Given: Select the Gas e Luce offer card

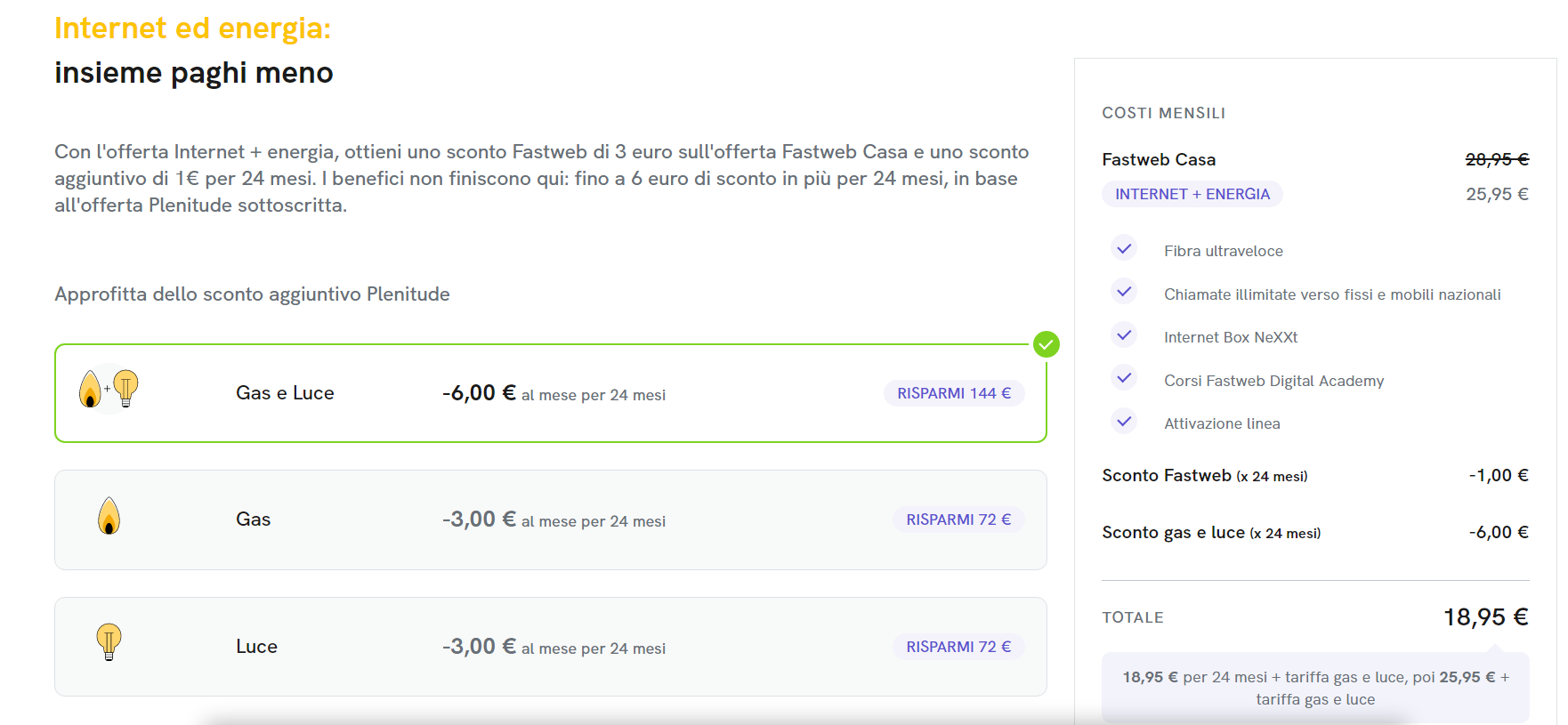Looking at the screenshot, I should [550, 393].
